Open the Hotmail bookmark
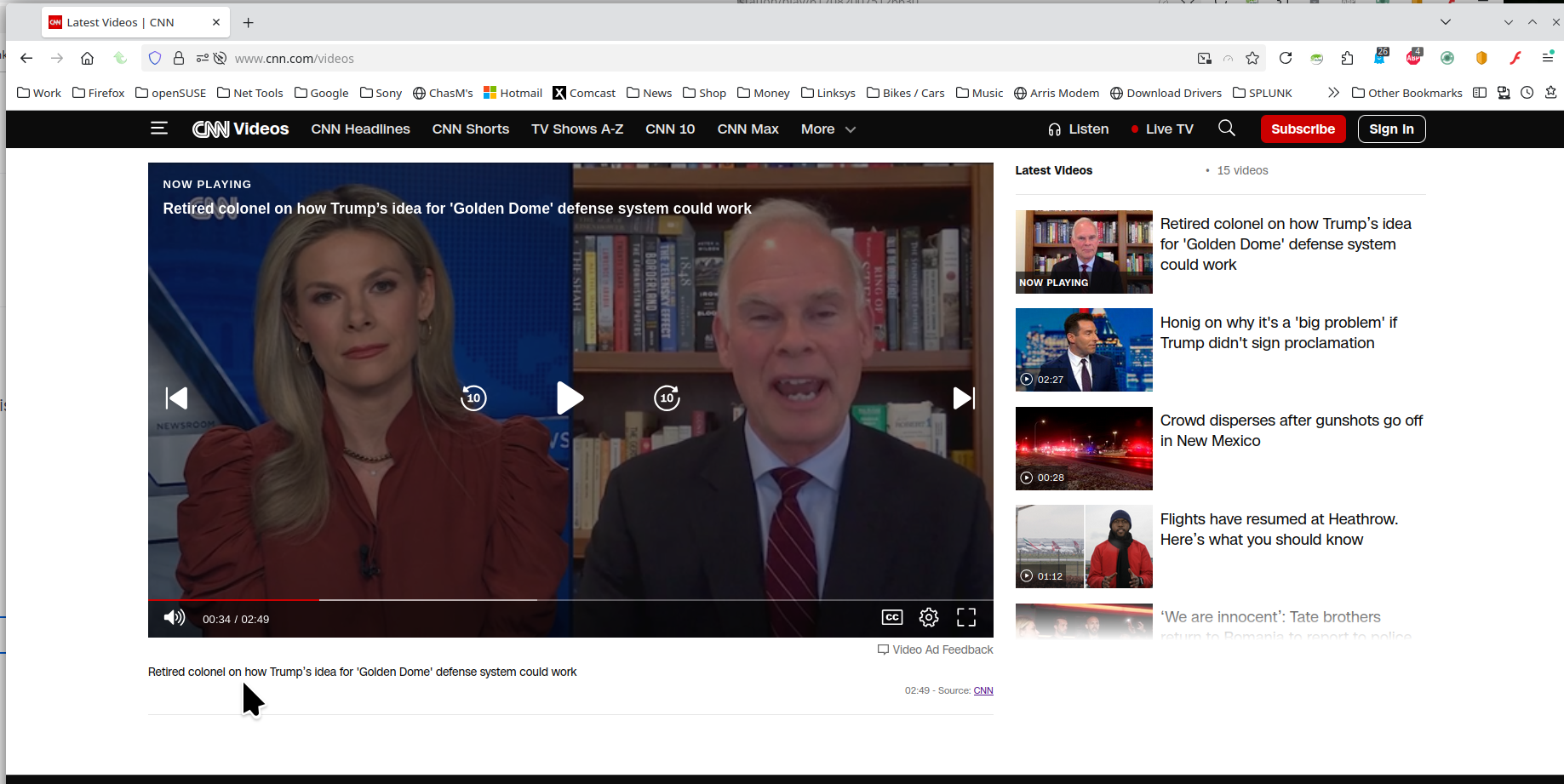The image size is (1564, 784). (x=513, y=93)
